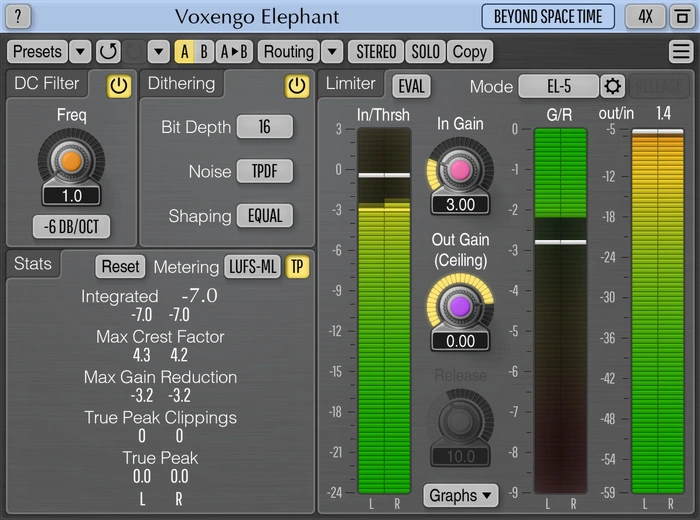Click the pink In Gain knob
This screenshot has height=520, width=700.
[x=460, y=170]
